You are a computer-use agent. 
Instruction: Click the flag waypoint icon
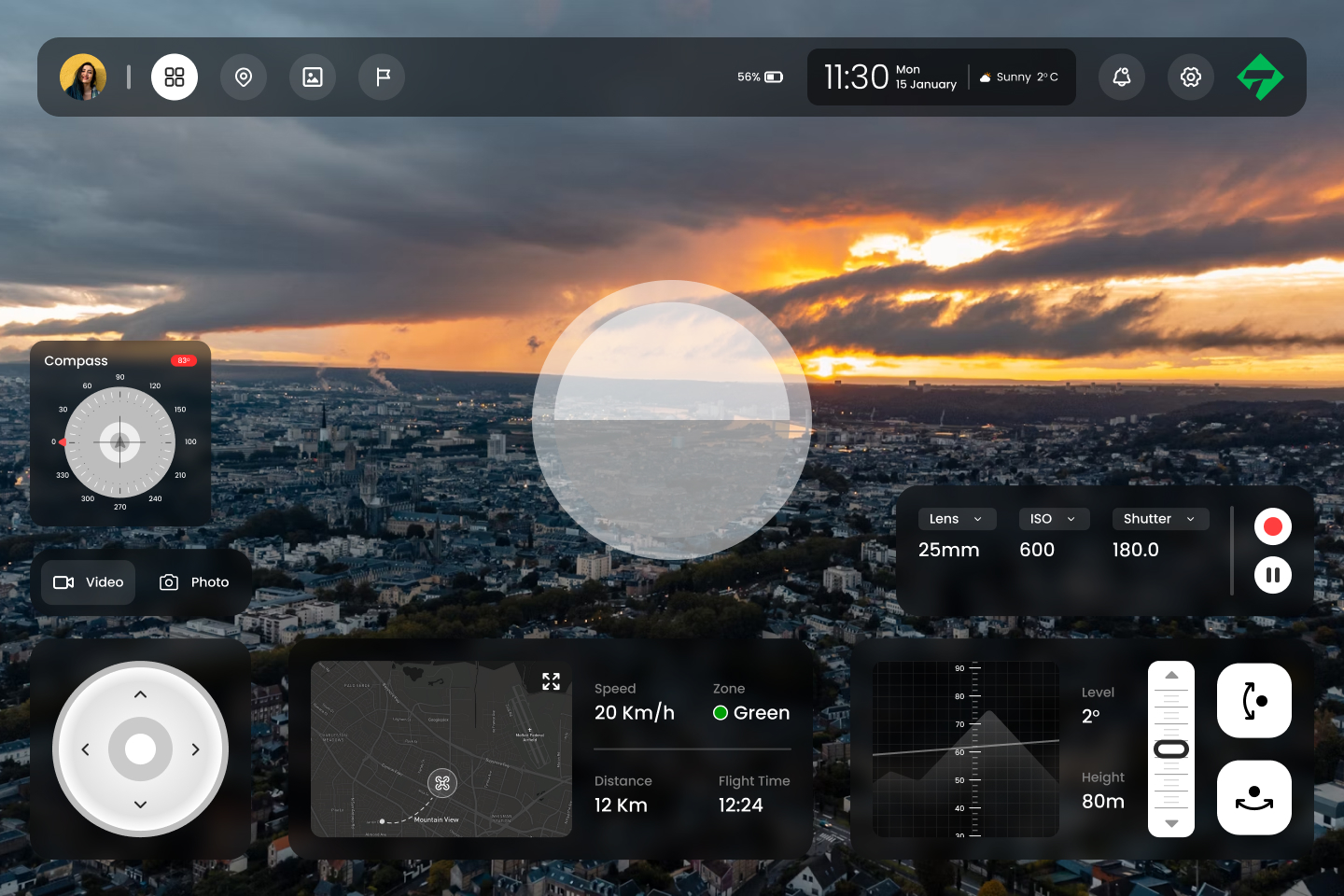[x=382, y=77]
